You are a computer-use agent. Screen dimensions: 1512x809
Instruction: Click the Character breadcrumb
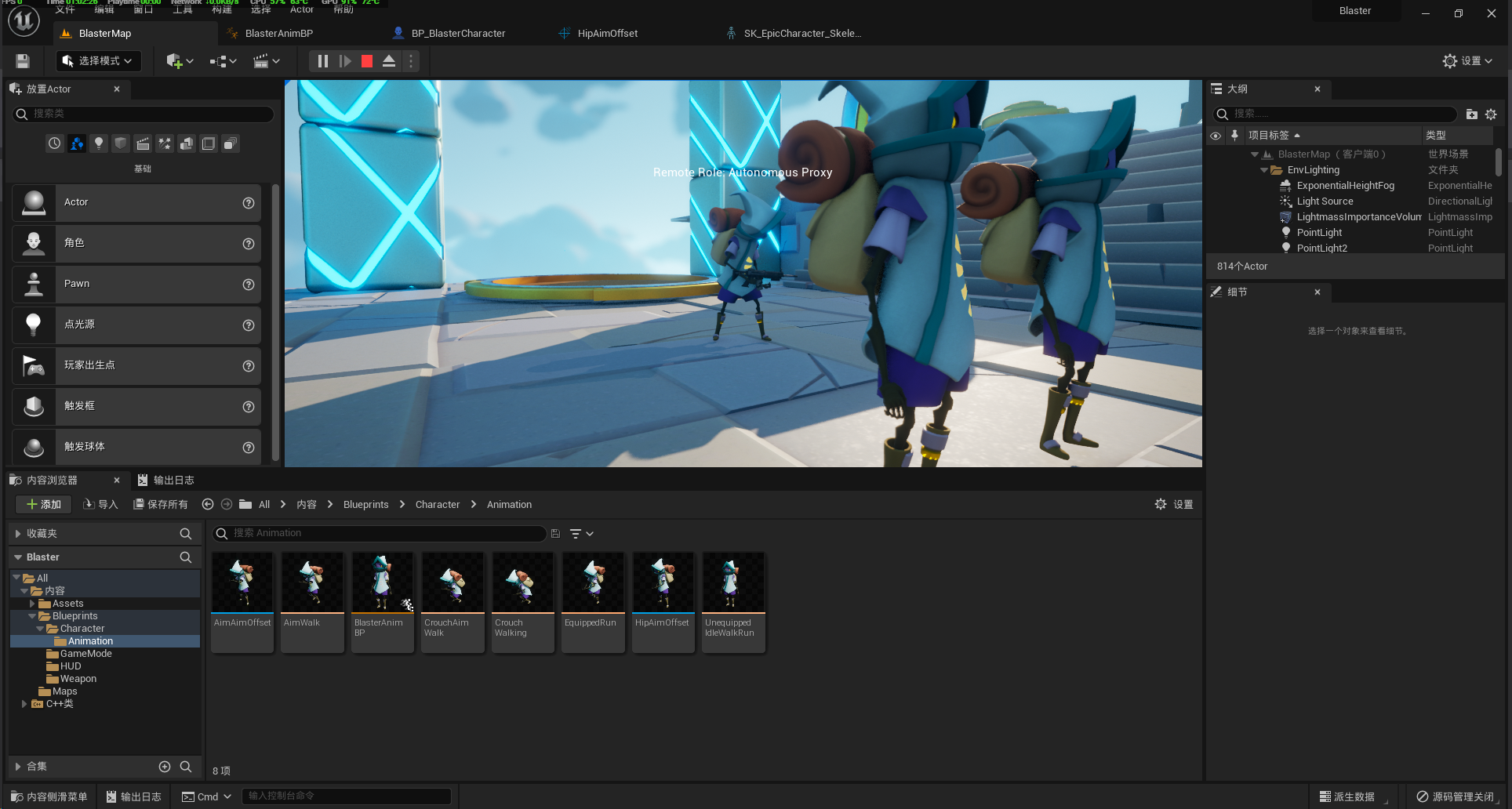tap(438, 505)
